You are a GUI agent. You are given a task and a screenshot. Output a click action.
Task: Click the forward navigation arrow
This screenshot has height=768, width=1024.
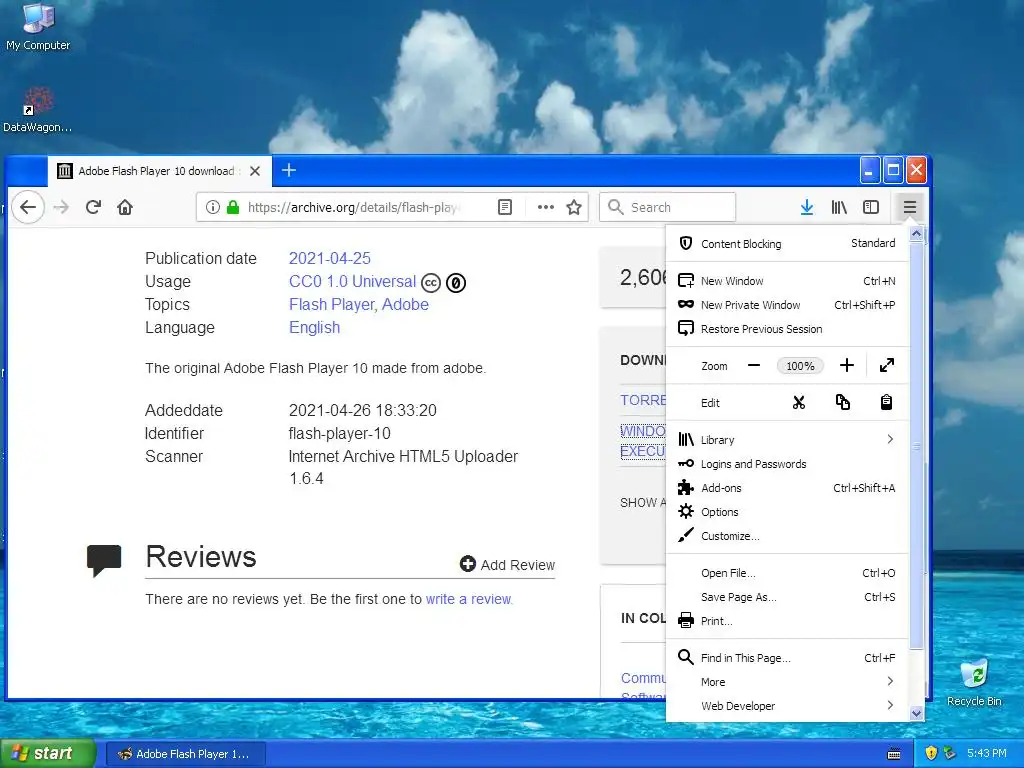61,208
